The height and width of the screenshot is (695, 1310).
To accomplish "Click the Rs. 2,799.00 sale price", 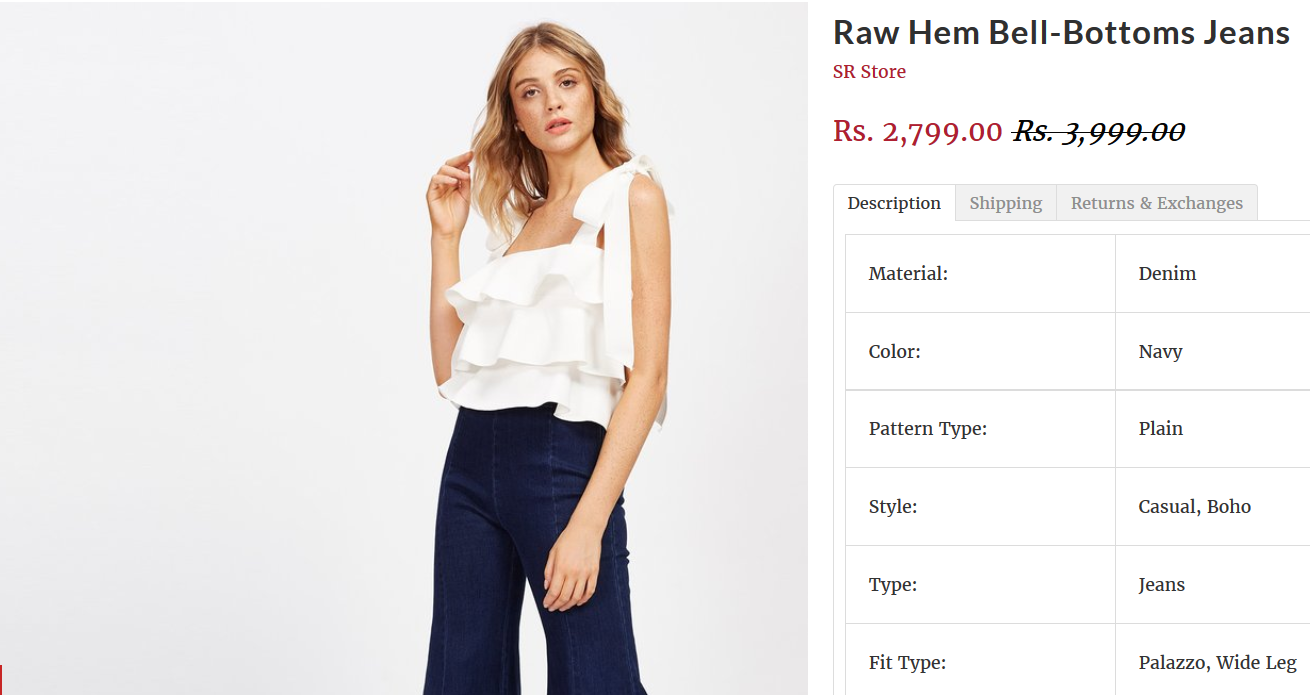I will (917, 131).
